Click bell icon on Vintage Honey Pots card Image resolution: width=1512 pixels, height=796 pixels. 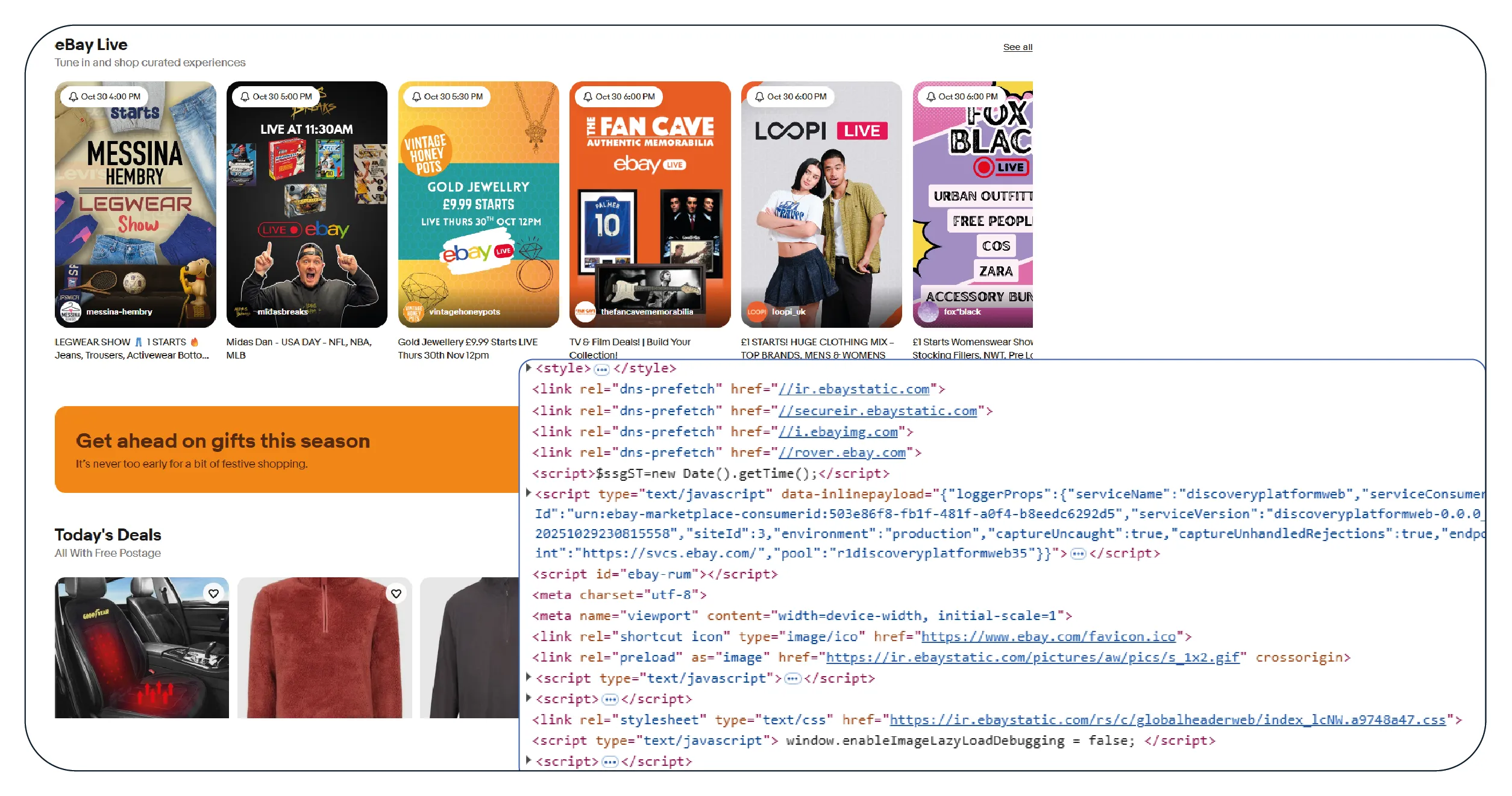416,96
